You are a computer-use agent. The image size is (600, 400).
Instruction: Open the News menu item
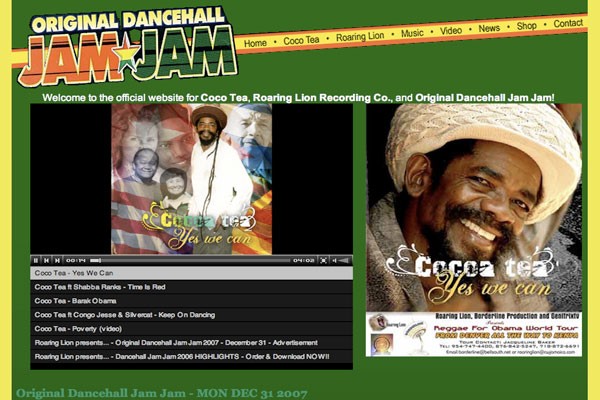click(x=489, y=28)
